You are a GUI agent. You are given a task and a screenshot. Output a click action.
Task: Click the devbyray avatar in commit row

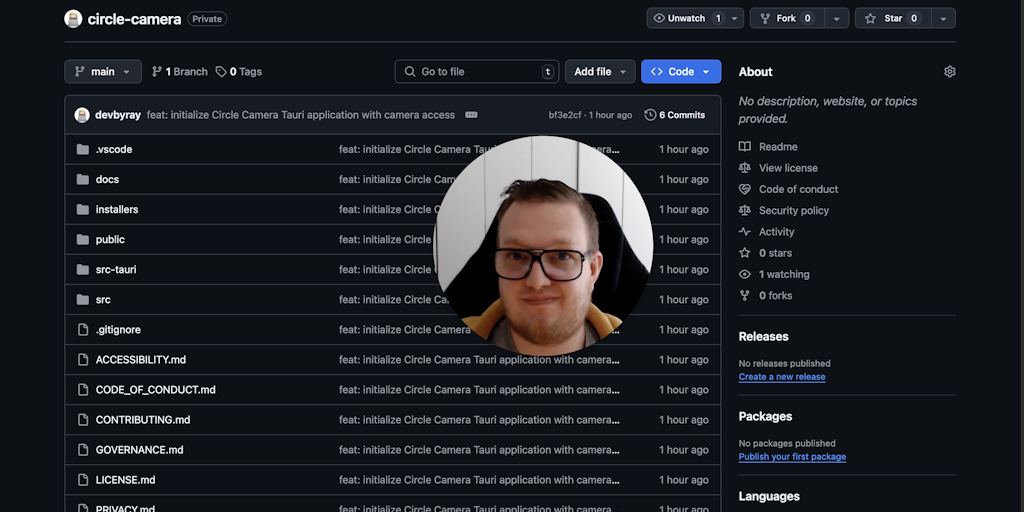click(x=82, y=115)
